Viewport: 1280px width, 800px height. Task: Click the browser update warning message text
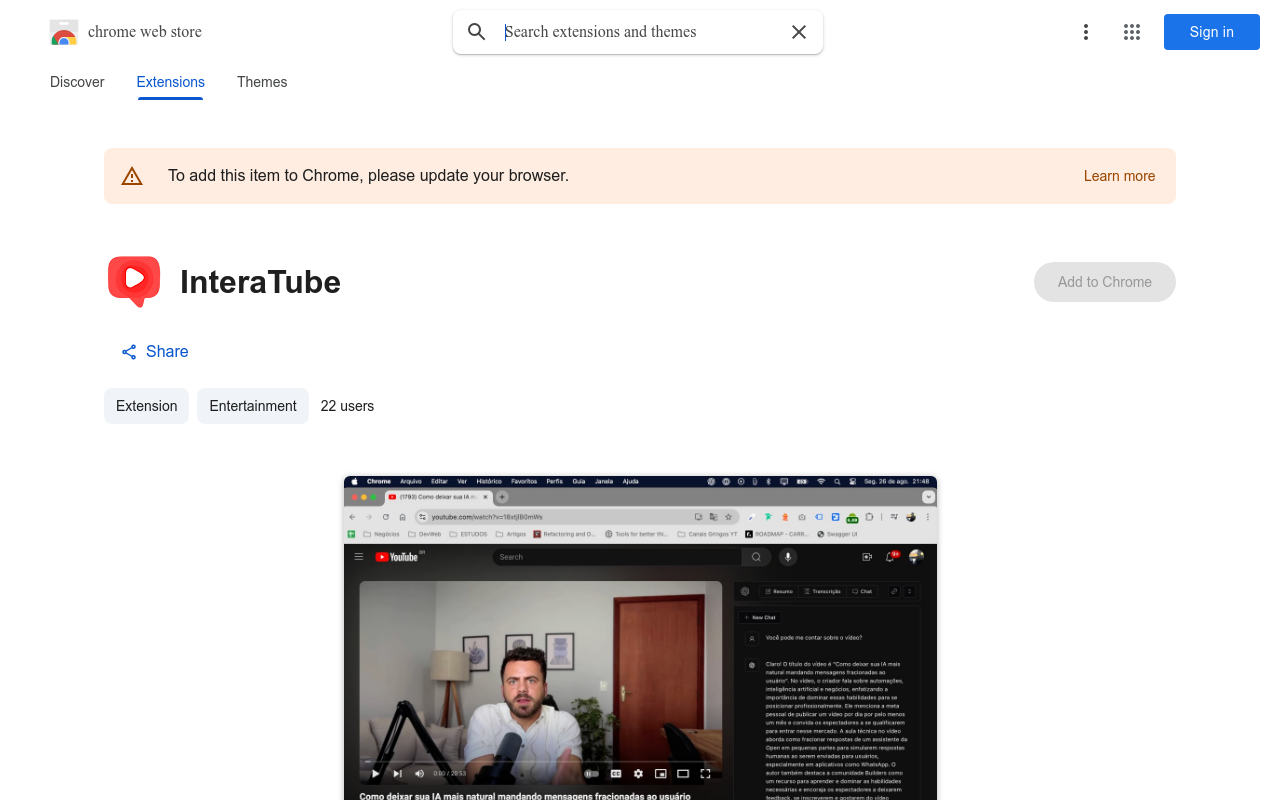point(368,176)
